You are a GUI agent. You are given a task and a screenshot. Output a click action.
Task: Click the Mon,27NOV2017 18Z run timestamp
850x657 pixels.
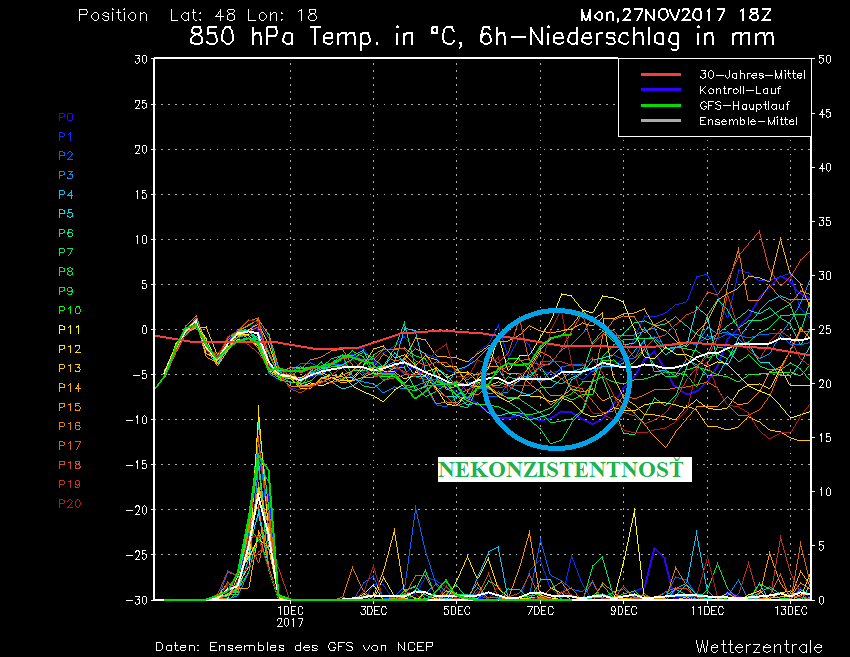pos(677,15)
